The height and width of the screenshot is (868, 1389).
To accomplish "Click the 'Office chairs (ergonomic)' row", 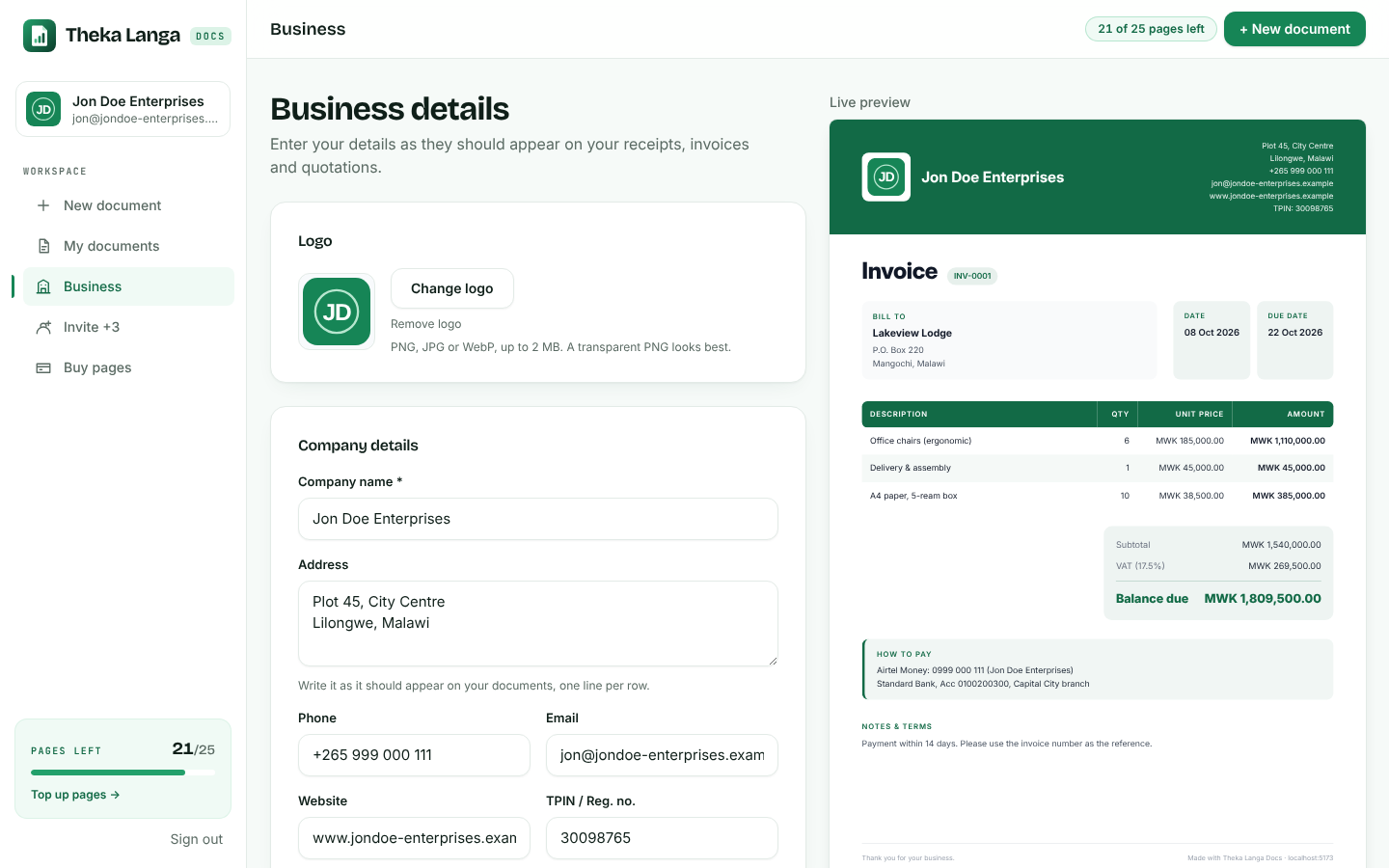I will (1098, 441).
